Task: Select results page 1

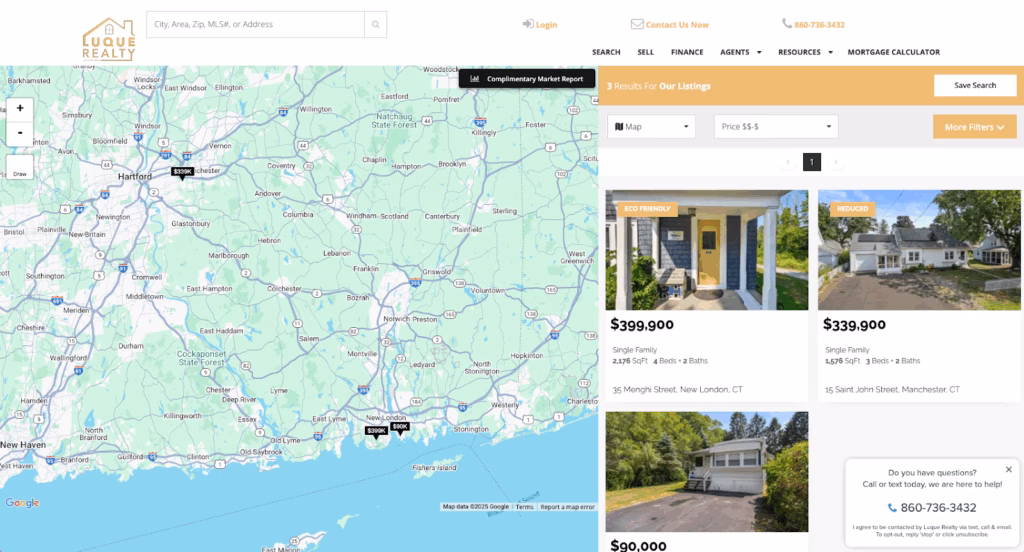Action: 812,162
